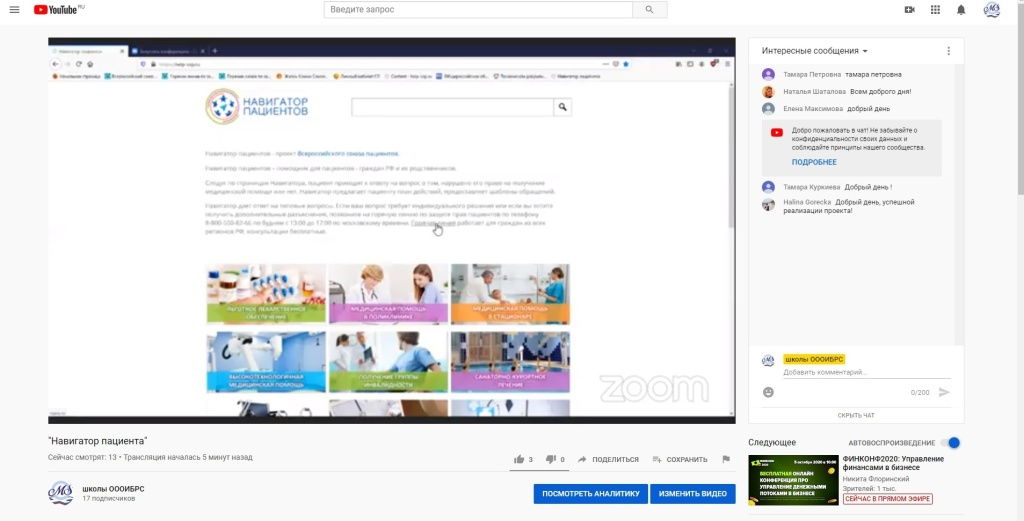The image size is (1024, 521).
Task: Click the "Поделиться" share option
Action: 608,459
